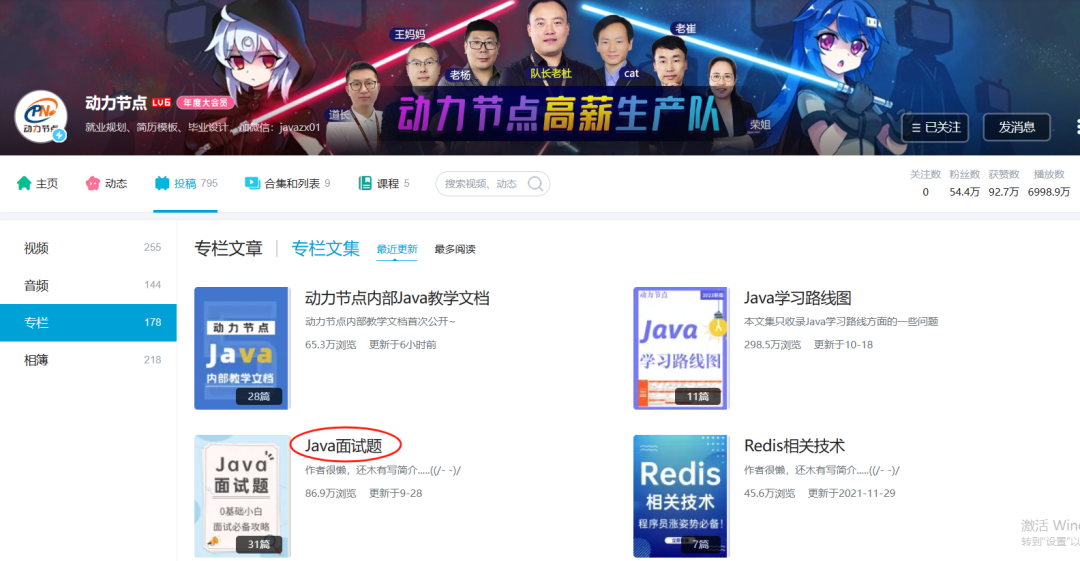Click the 投稿 tab icon

162,184
